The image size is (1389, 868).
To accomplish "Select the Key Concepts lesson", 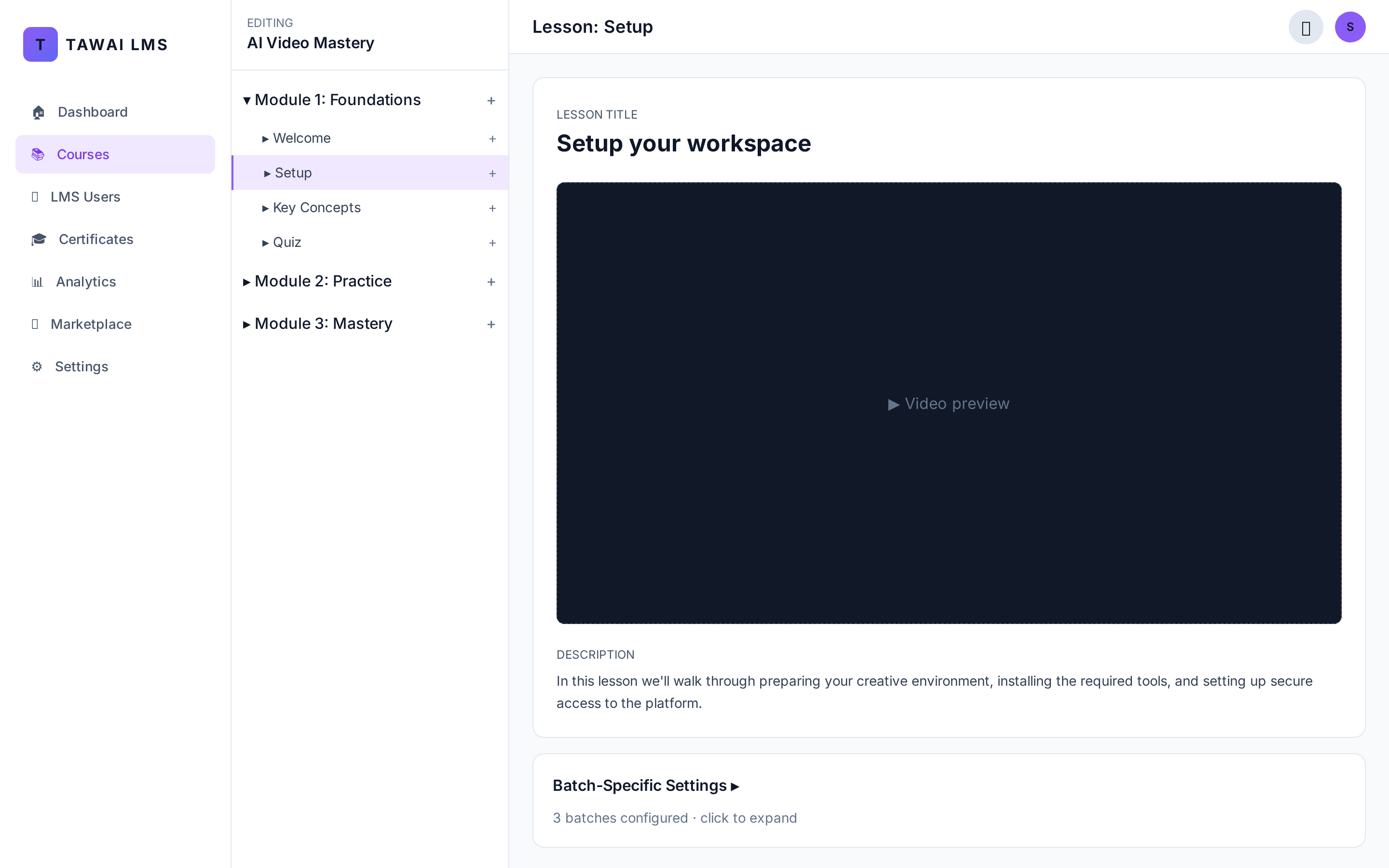I will pos(369,208).
